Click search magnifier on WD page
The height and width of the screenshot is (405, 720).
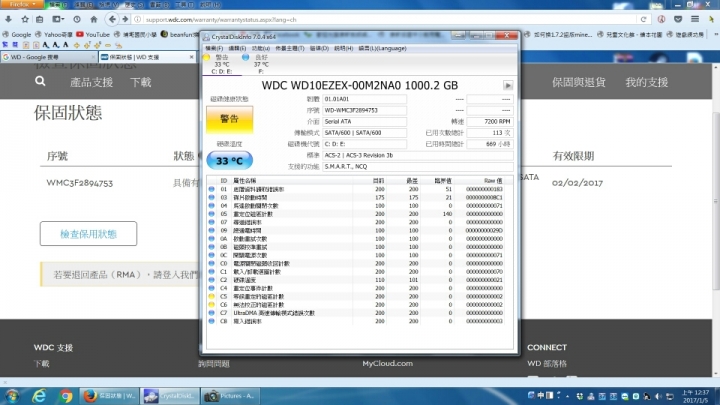pyautogui.click(x=40, y=81)
